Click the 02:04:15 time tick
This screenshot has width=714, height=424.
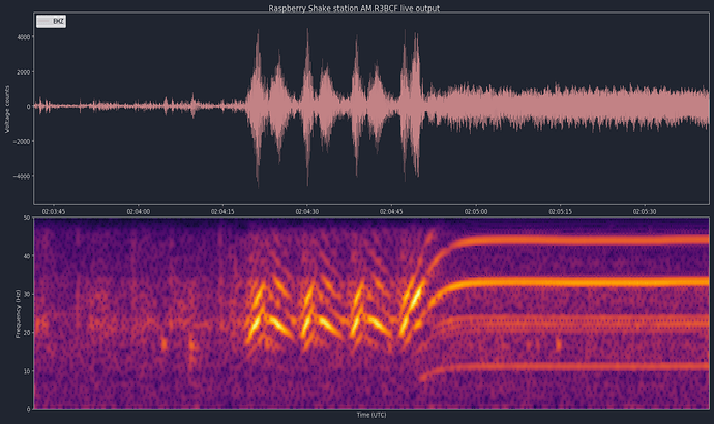click(222, 212)
